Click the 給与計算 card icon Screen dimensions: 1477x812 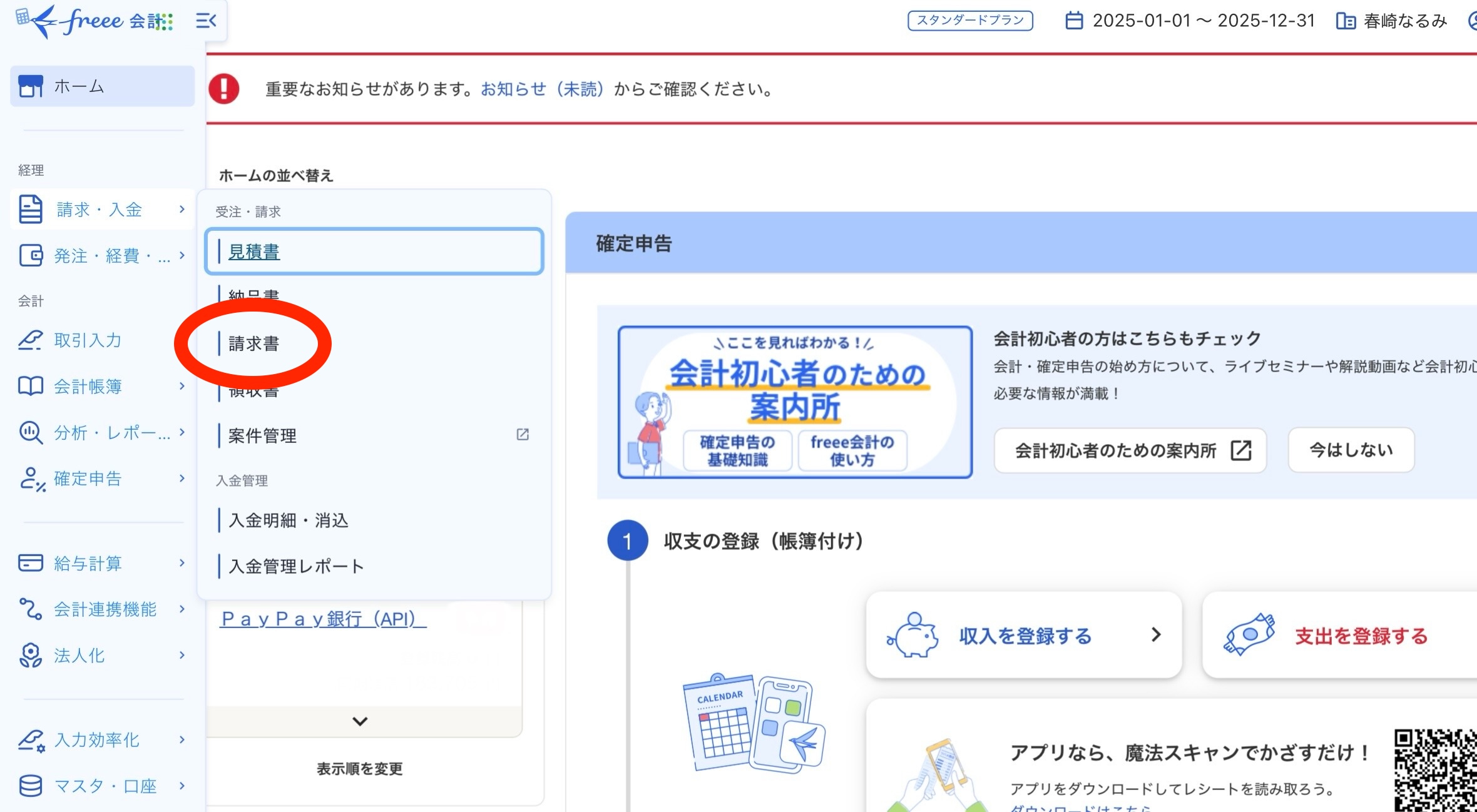(30, 563)
